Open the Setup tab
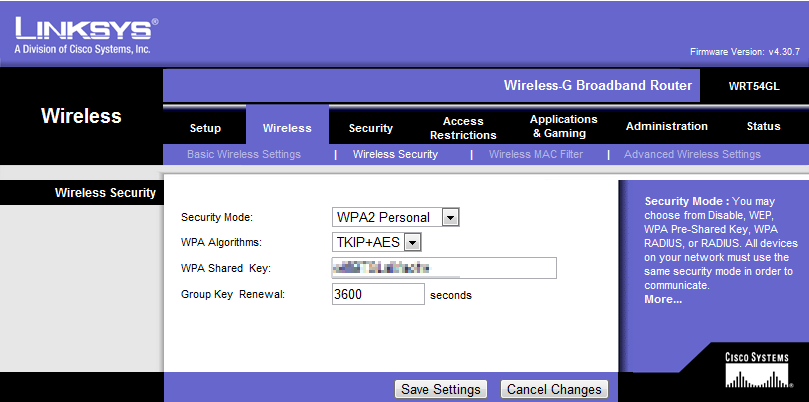The height and width of the screenshot is (402, 809). [x=205, y=128]
